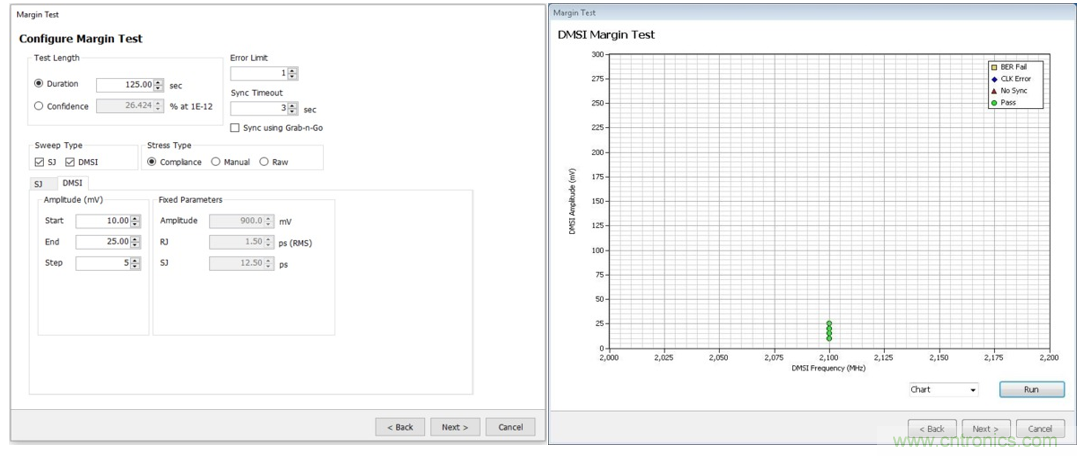Select the Confidence radio button
1077x456 pixels.
40,106
